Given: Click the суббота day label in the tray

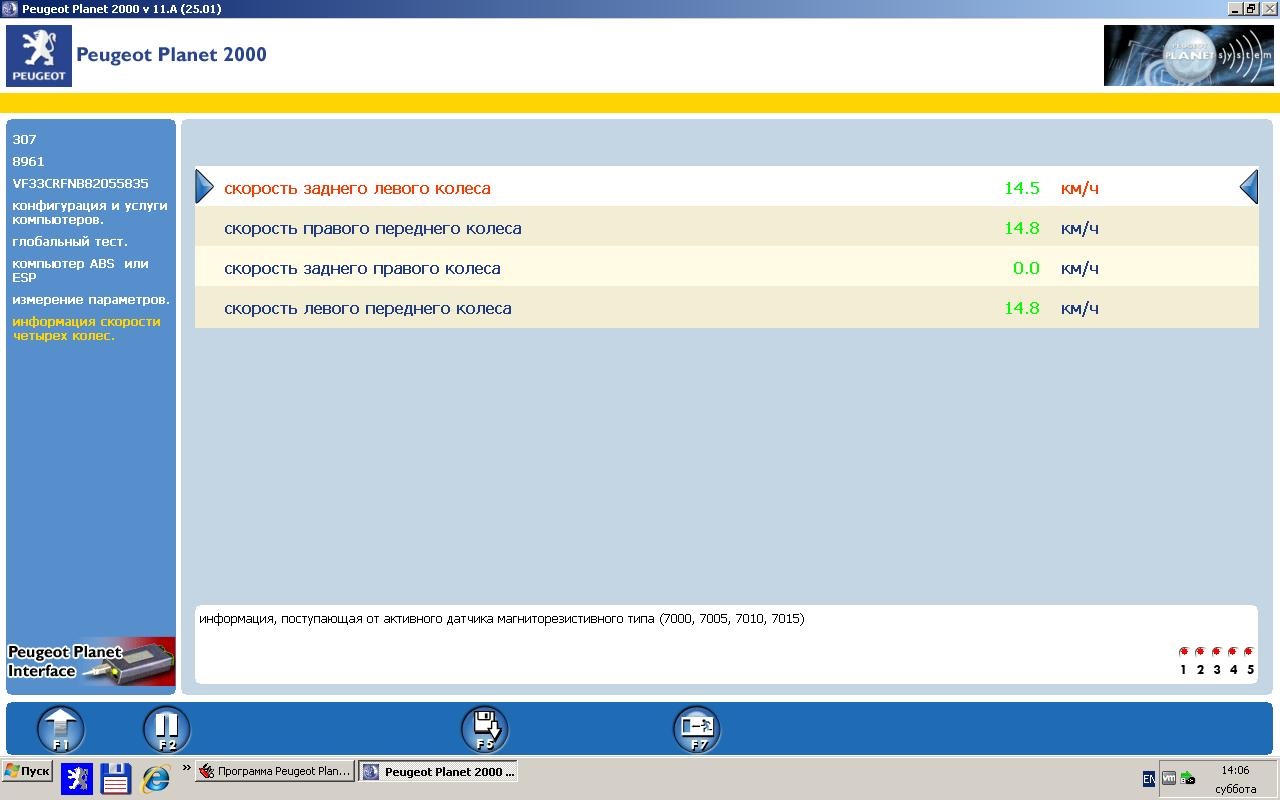Looking at the screenshot, I should tap(1236, 789).
